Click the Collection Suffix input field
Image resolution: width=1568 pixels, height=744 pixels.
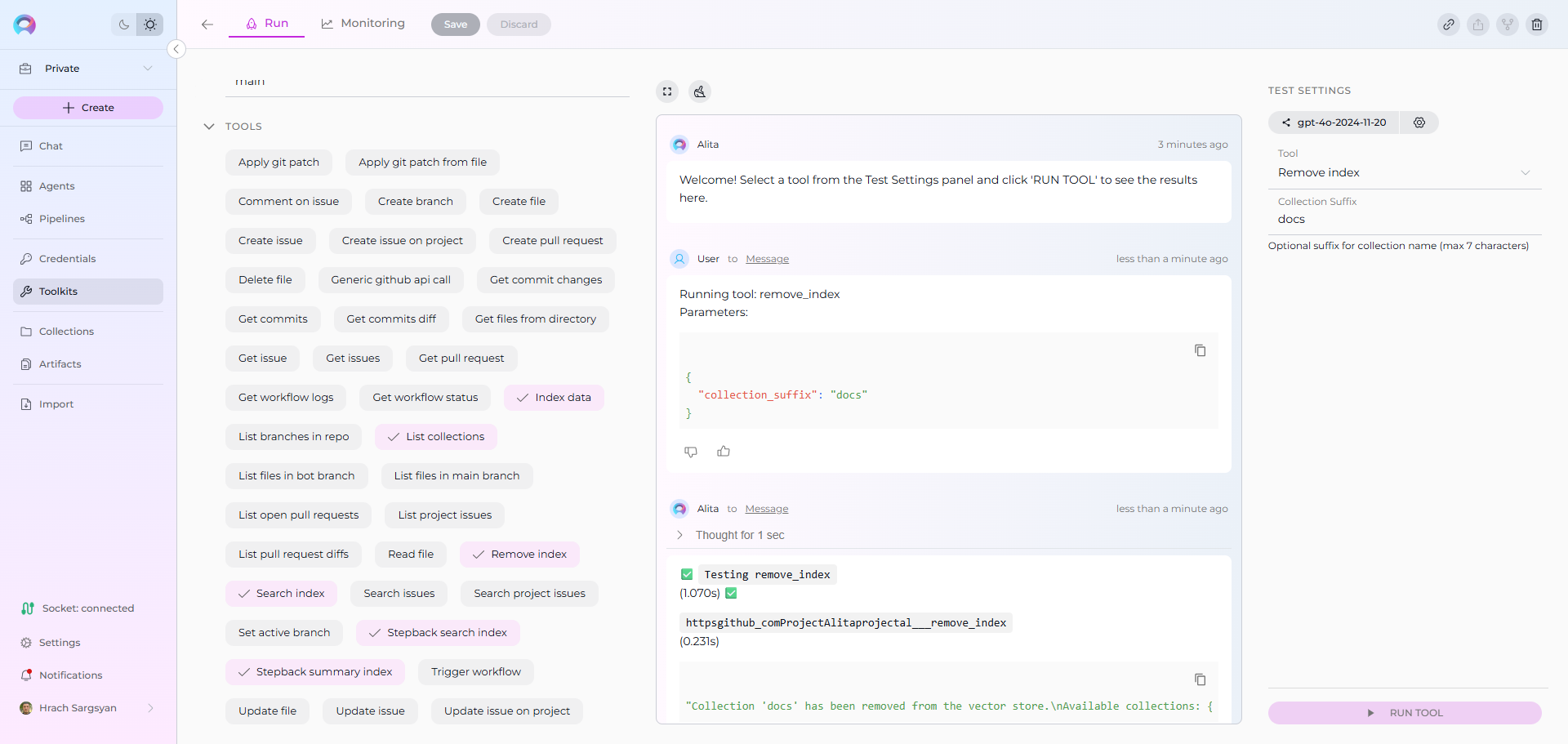coord(1405,219)
